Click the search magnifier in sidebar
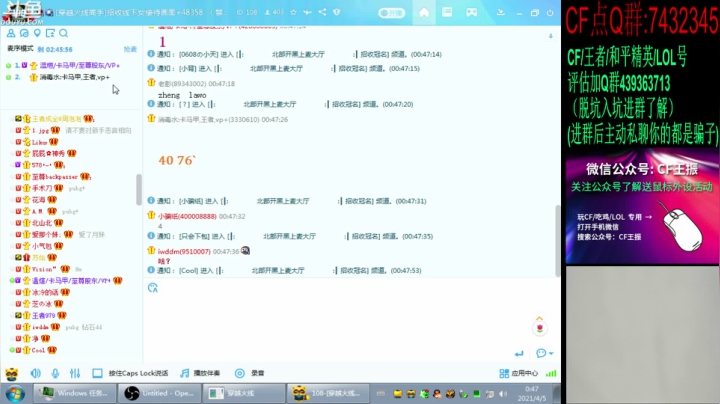Image resolution: width=720 pixels, height=404 pixels. coord(63,33)
